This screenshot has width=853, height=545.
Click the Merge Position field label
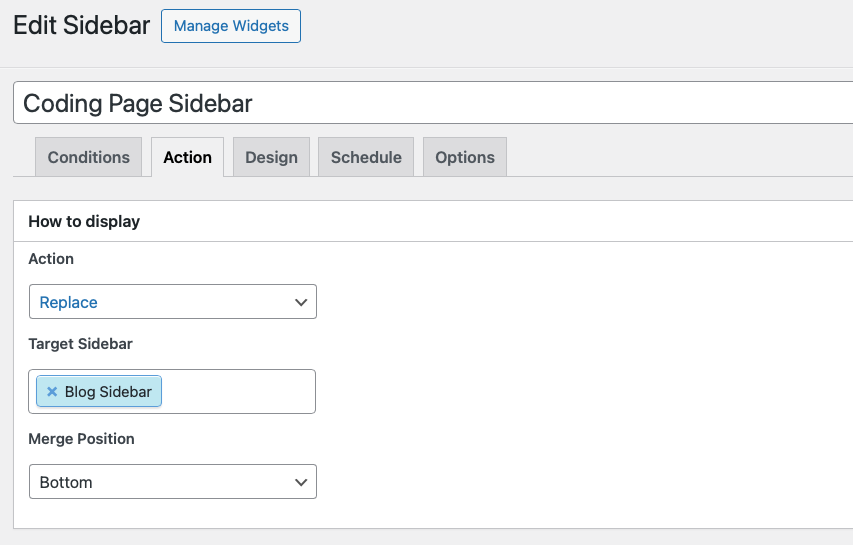(x=82, y=439)
